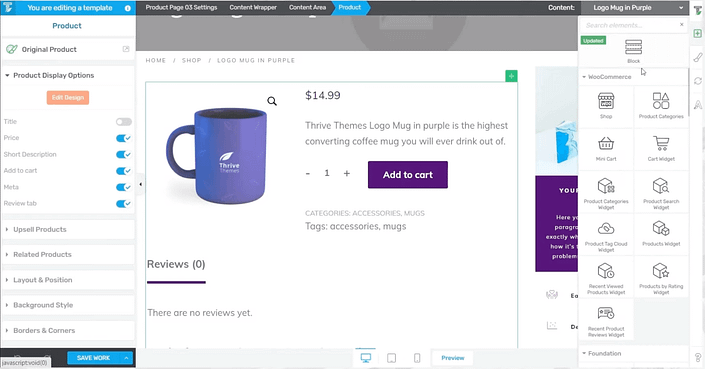
Task: Expand Borders & Corners section
Action: click(68, 330)
